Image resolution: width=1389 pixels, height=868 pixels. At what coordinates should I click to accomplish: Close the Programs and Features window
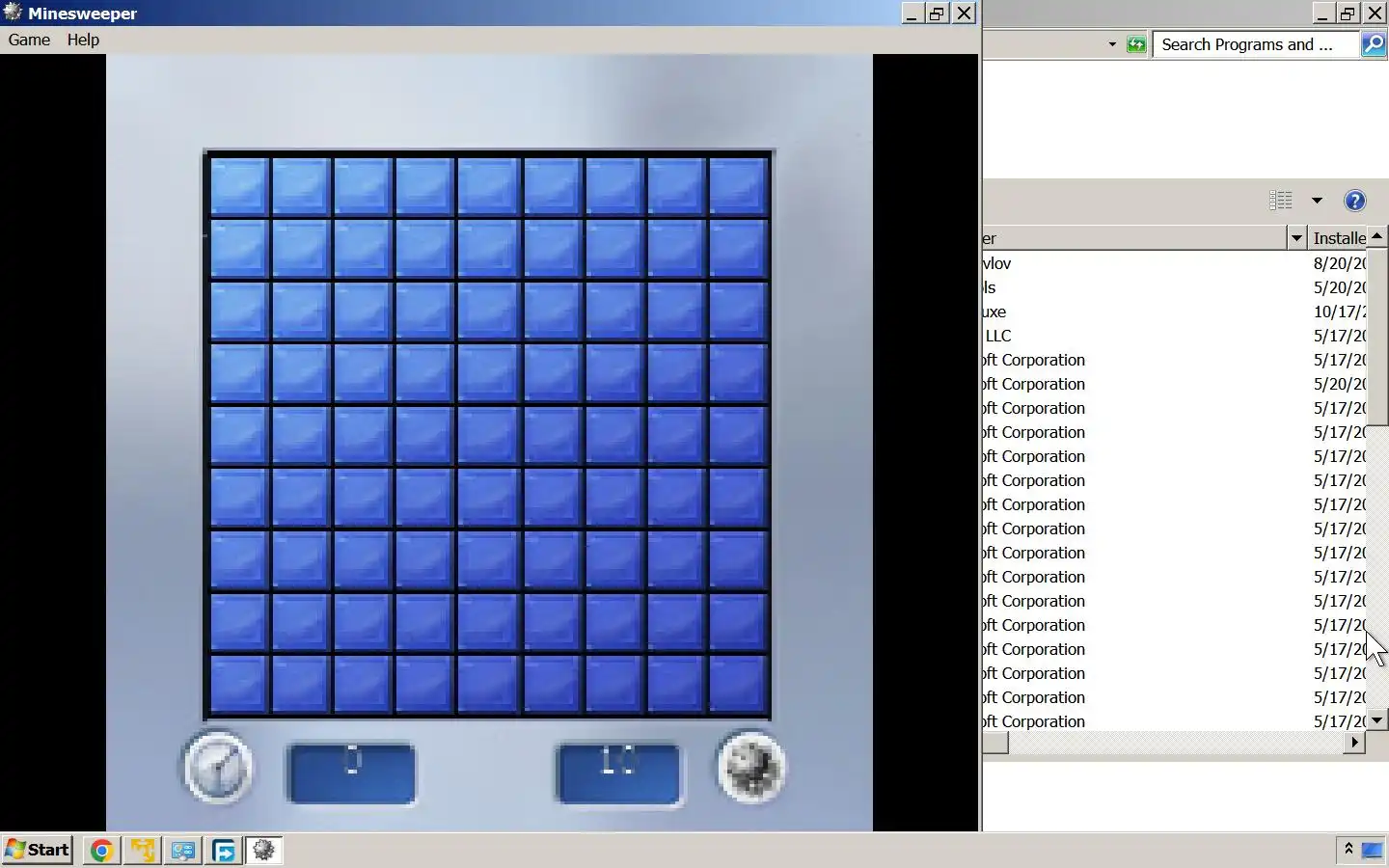pos(1375,13)
